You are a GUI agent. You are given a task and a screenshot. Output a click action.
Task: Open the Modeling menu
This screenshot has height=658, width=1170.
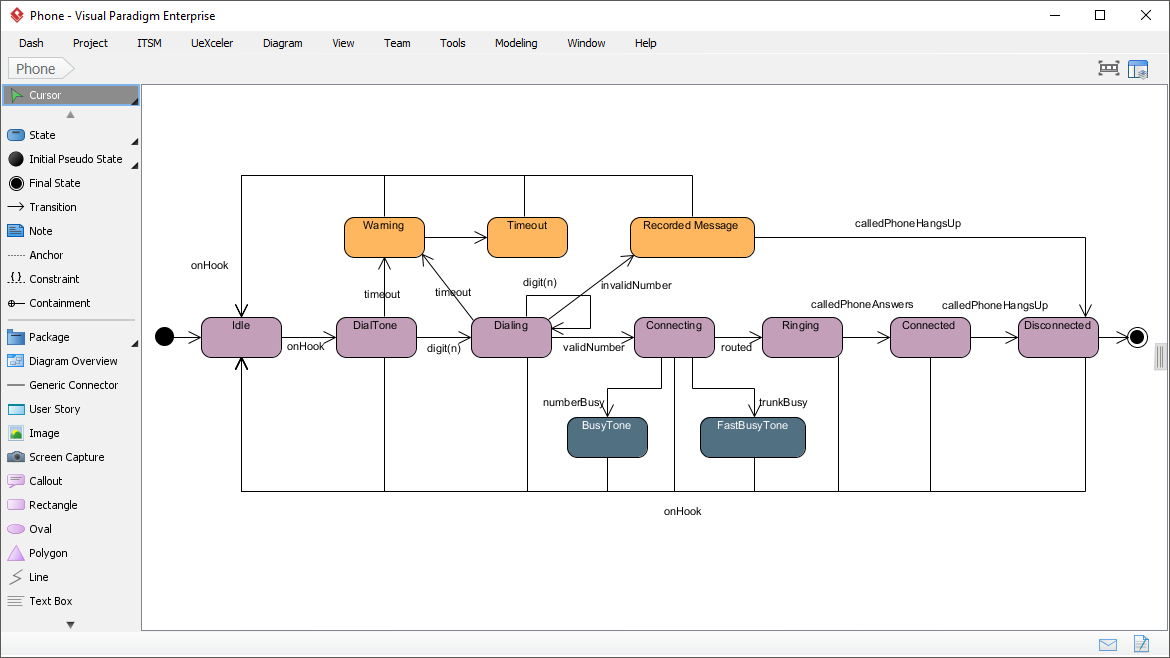coord(516,43)
